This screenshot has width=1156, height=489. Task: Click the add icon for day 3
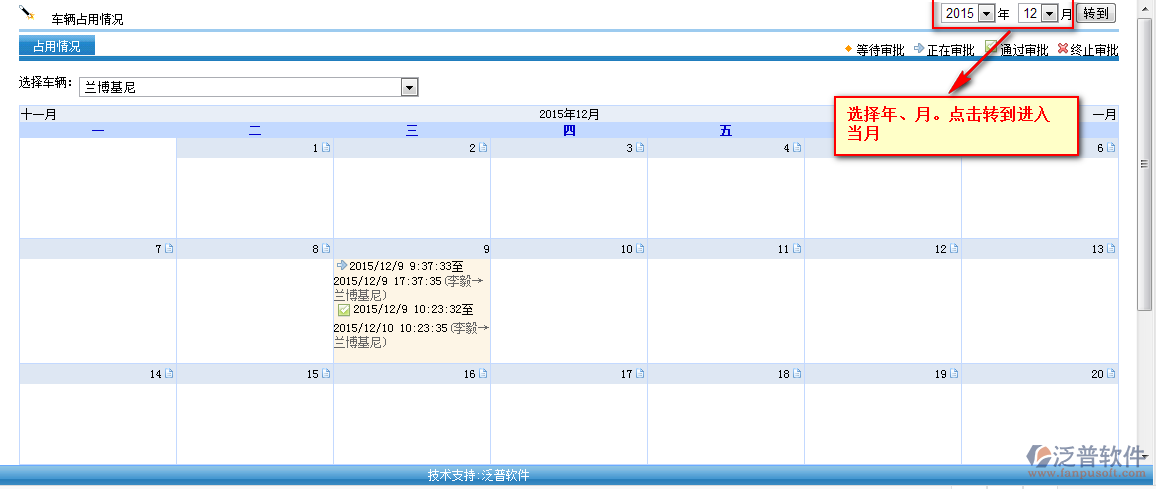640,148
